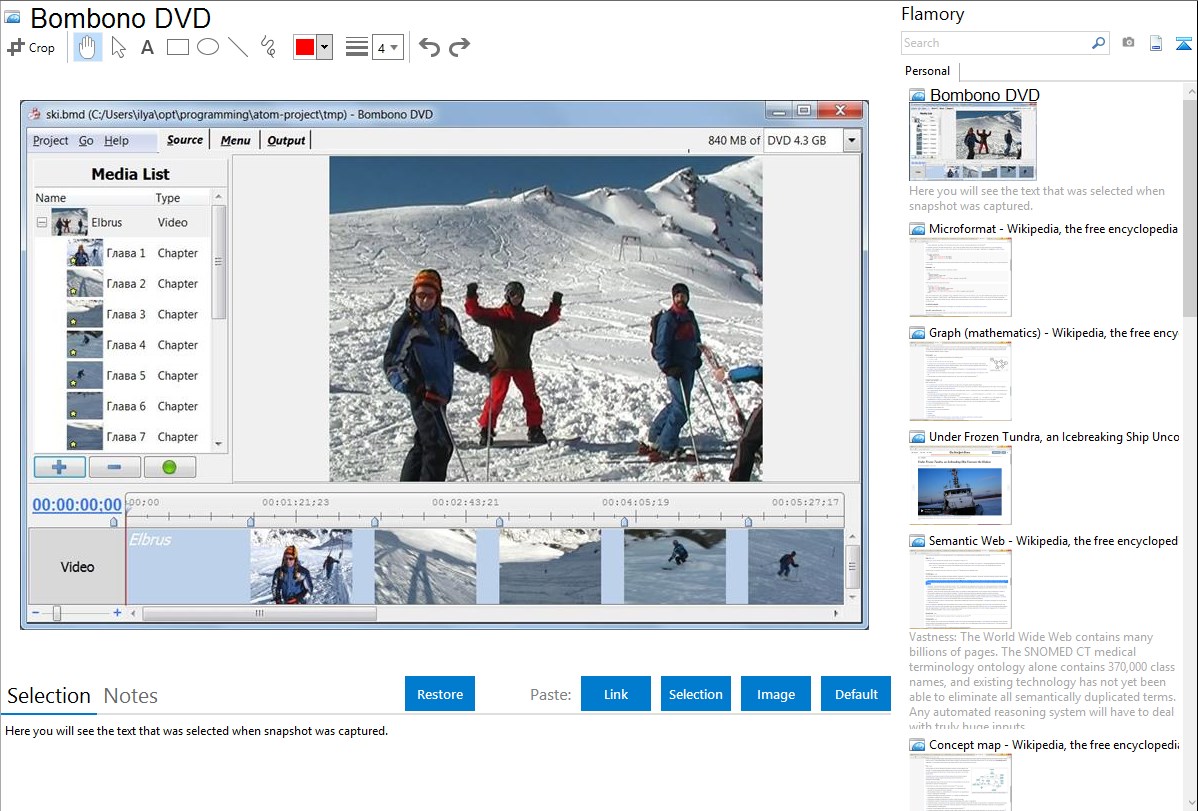Pick the ellipse shape tool
1198x811 pixels.
pyautogui.click(x=208, y=47)
